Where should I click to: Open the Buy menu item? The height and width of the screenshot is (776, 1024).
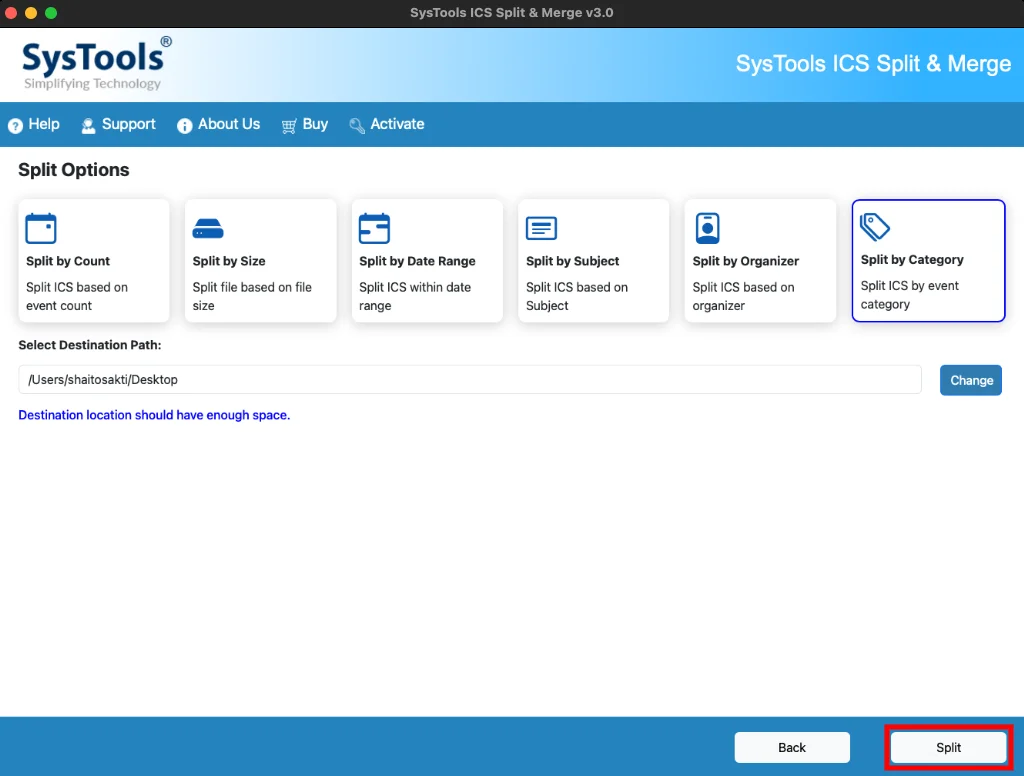coord(304,124)
